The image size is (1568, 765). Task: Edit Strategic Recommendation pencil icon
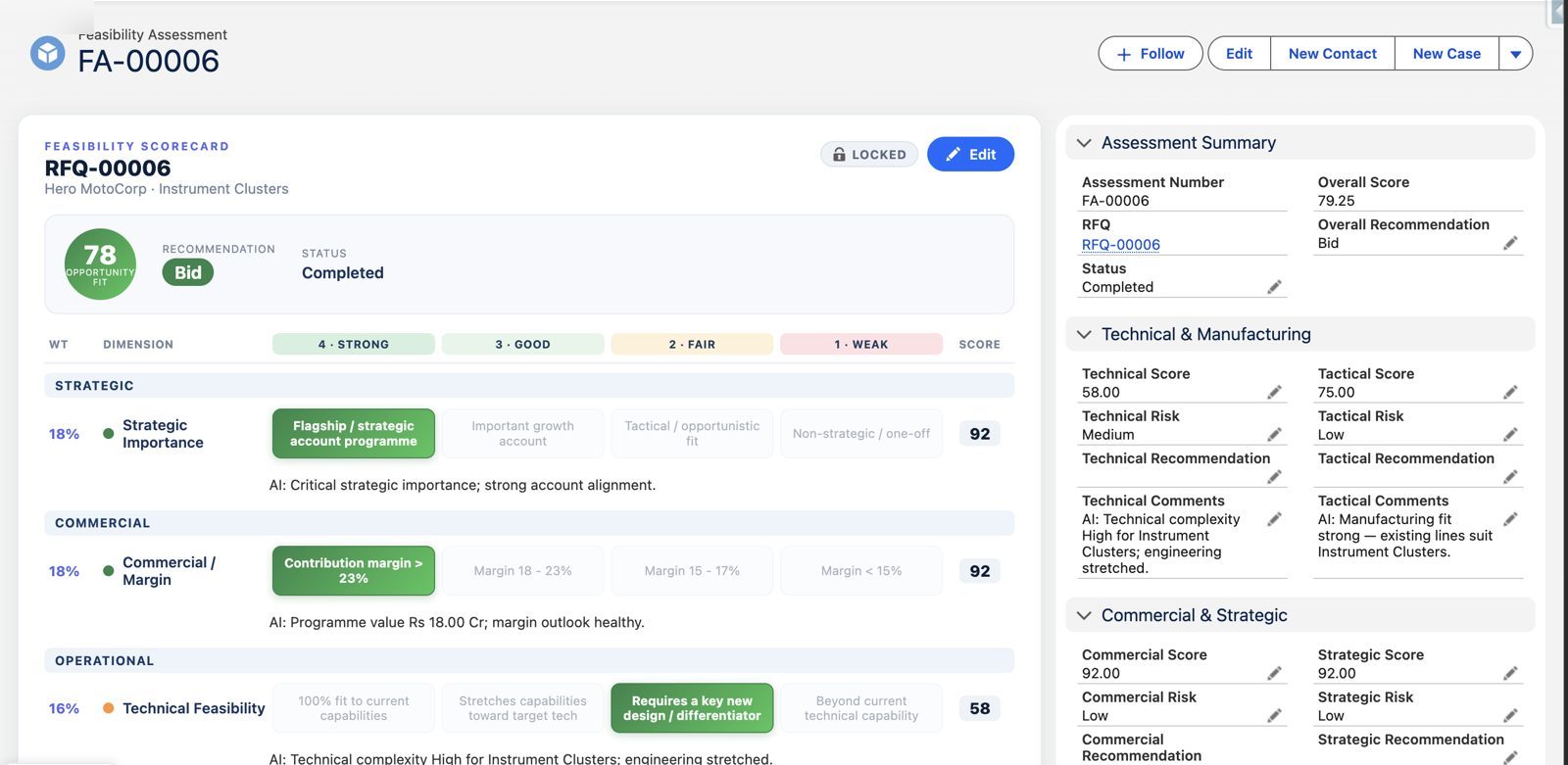pyautogui.click(x=1510, y=757)
